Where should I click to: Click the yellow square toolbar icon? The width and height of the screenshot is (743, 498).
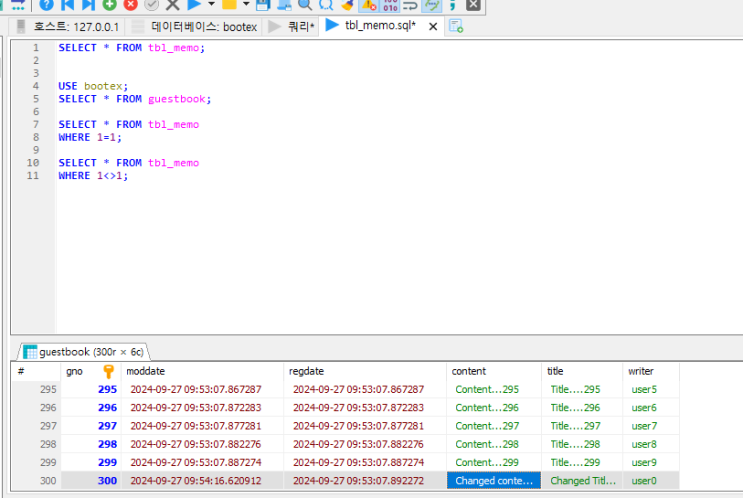(229, 5)
